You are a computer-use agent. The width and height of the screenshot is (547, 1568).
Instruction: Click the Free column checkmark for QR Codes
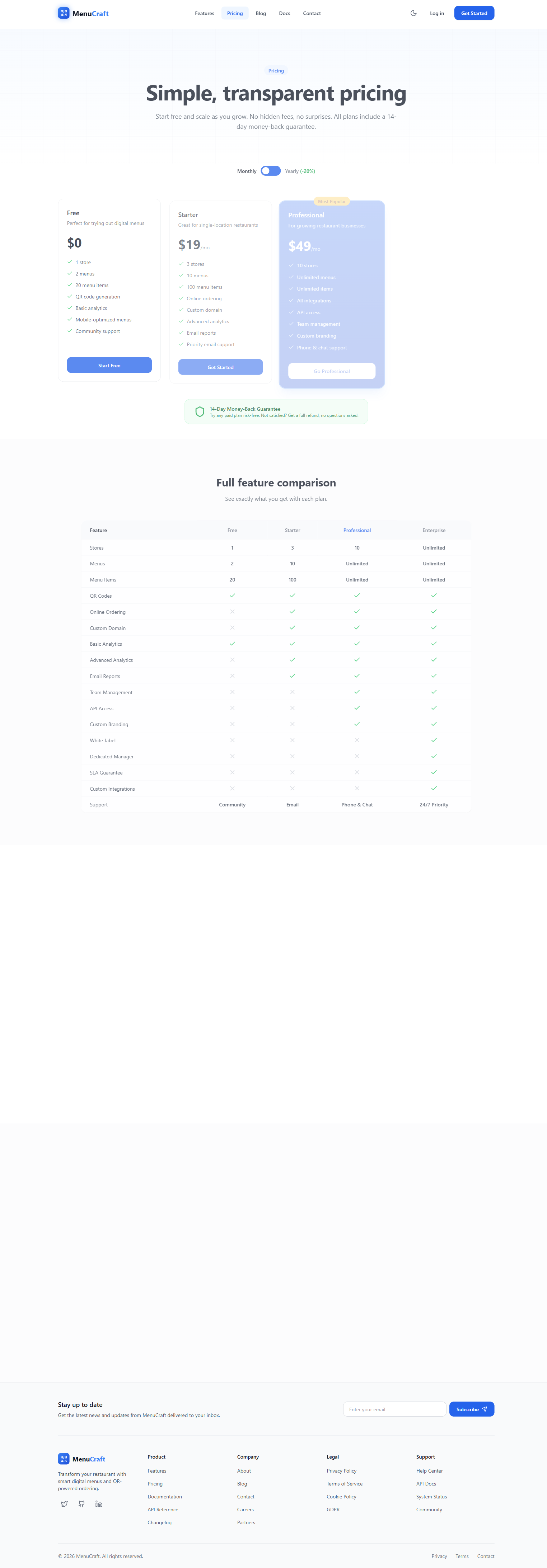click(232, 595)
